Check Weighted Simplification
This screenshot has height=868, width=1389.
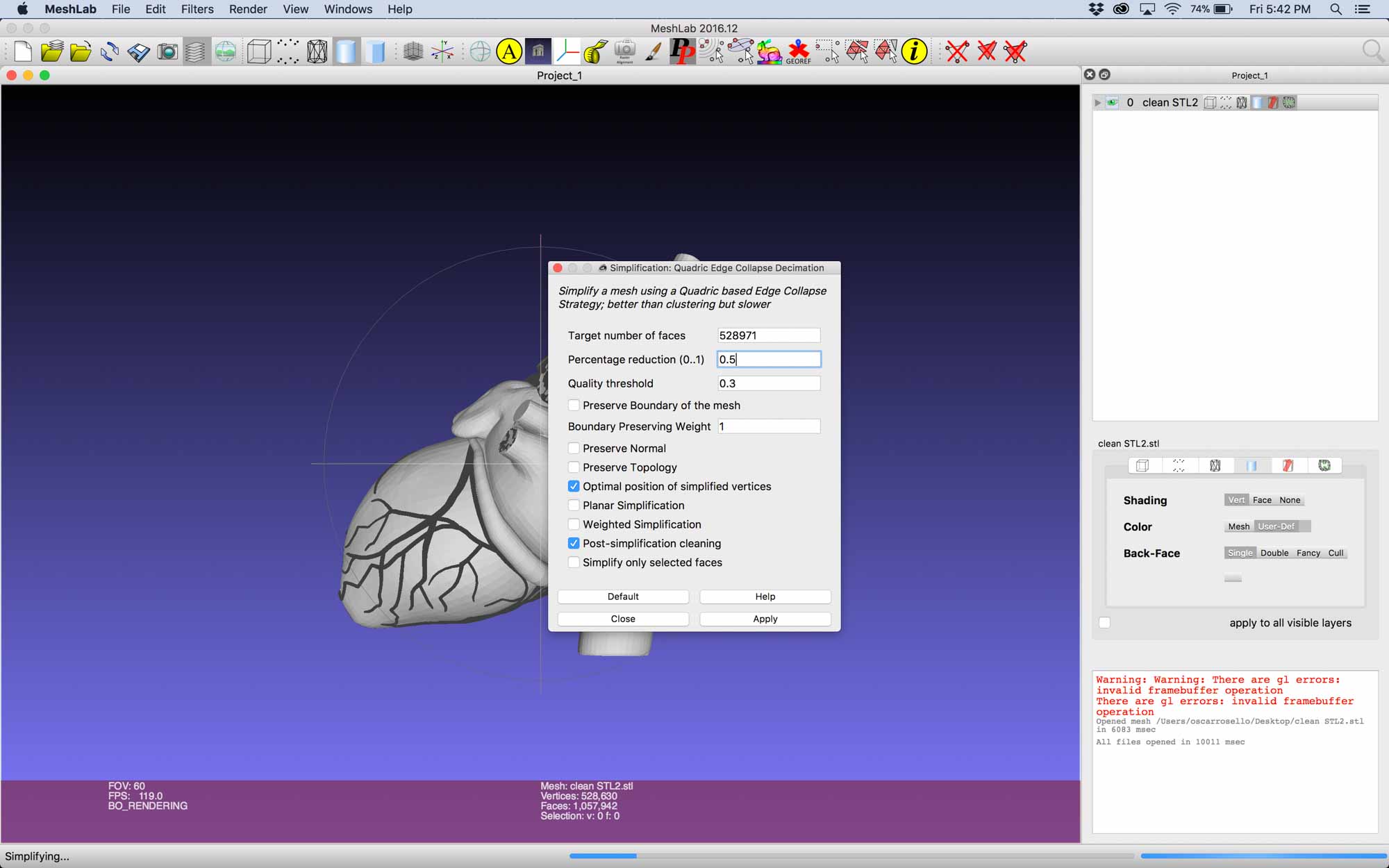click(x=574, y=524)
